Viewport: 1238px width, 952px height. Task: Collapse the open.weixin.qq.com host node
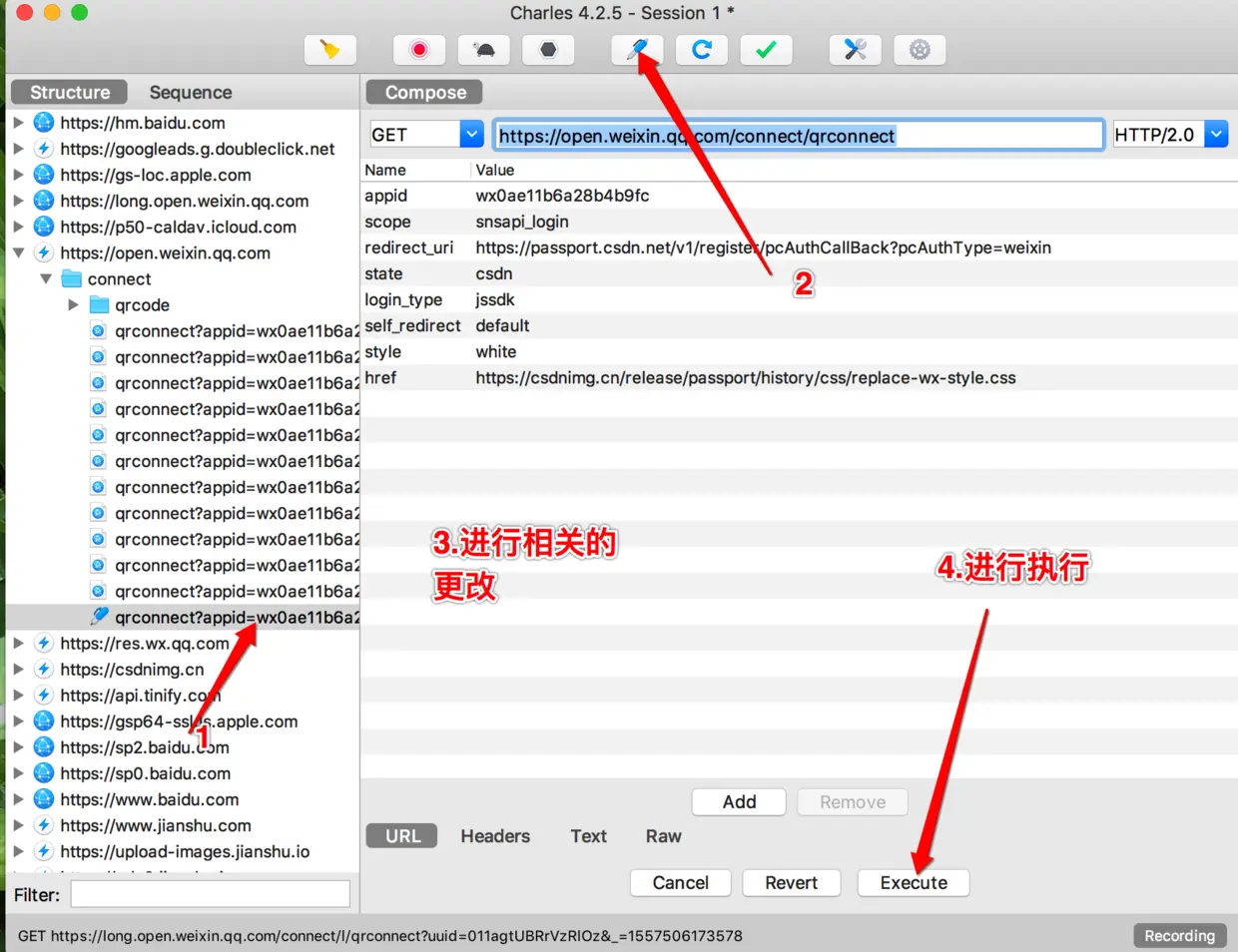[x=18, y=252]
